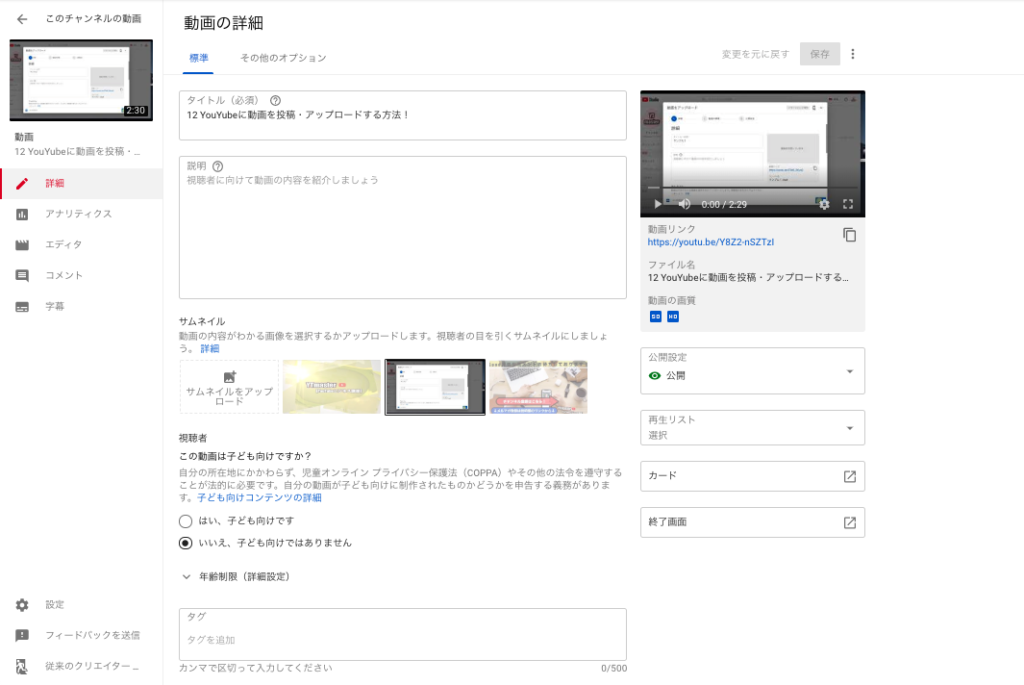Expand 年齢制限（詳細設定） section
1024x685 pixels.
[186, 576]
